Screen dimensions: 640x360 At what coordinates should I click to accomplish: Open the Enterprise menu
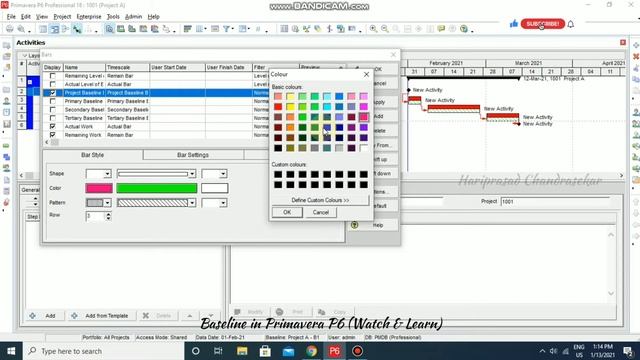89,17
